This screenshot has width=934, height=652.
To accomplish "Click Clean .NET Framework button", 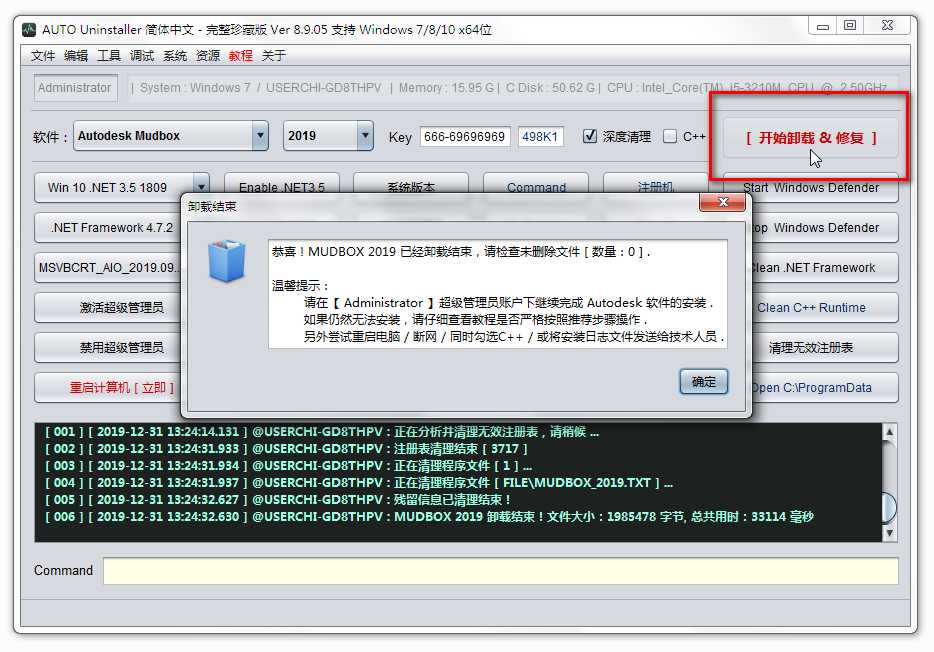I will [x=825, y=267].
